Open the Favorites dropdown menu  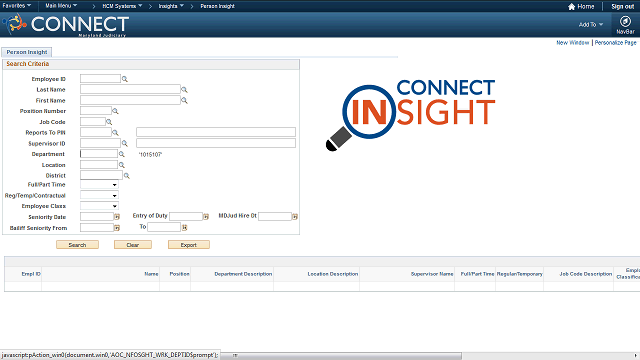17,6
